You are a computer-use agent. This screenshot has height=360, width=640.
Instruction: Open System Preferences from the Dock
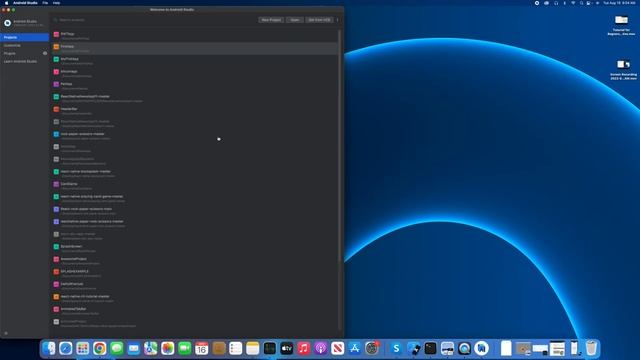[372, 349]
